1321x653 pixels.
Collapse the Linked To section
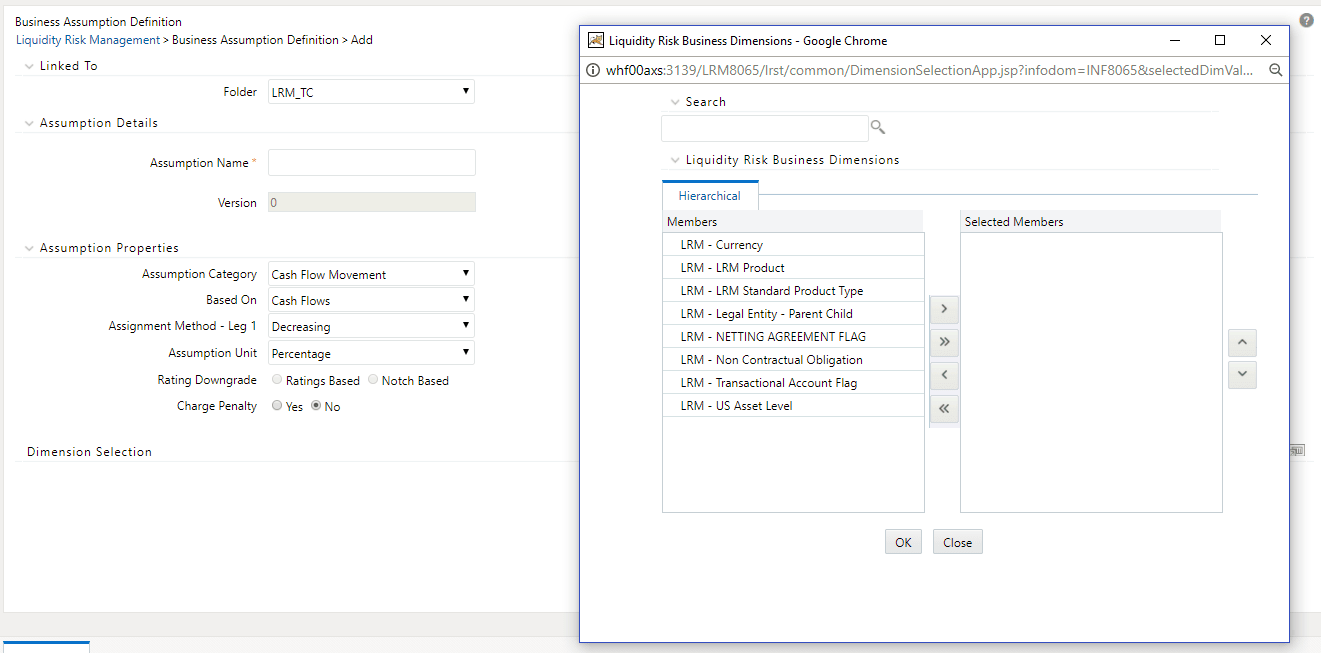pyautogui.click(x=28, y=66)
